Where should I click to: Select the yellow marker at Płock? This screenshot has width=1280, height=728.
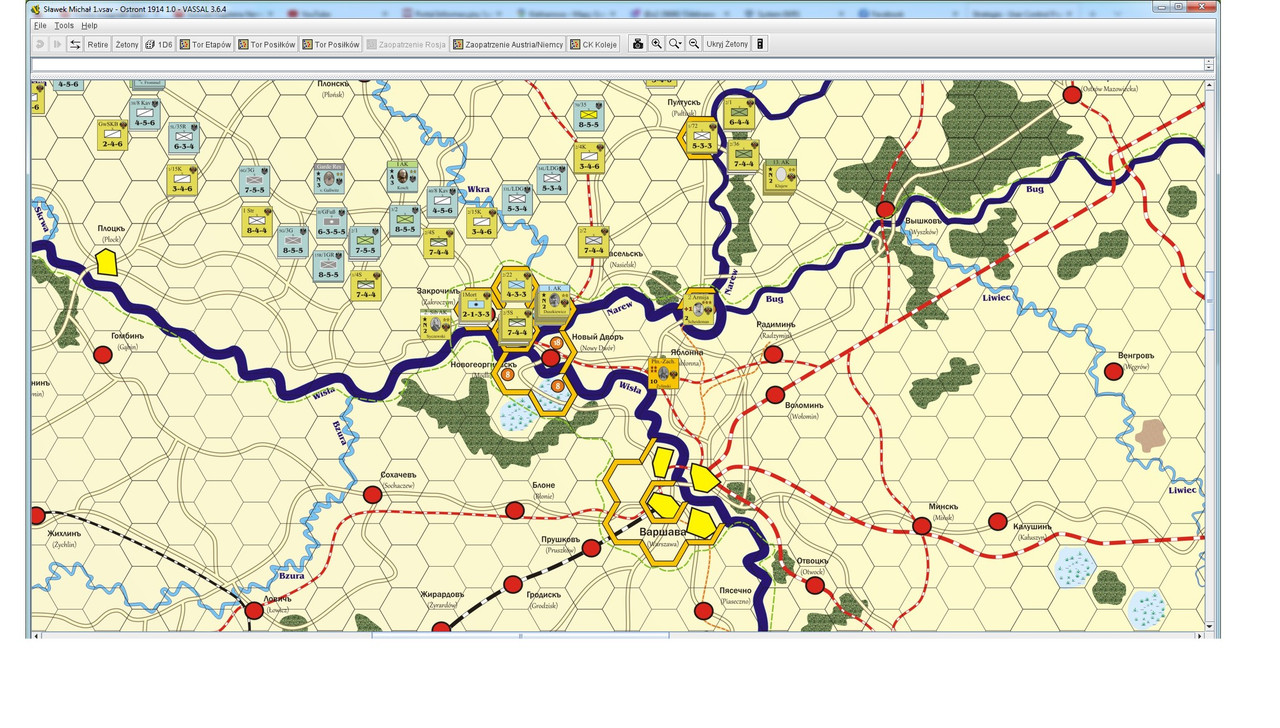[x=106, y=262]
